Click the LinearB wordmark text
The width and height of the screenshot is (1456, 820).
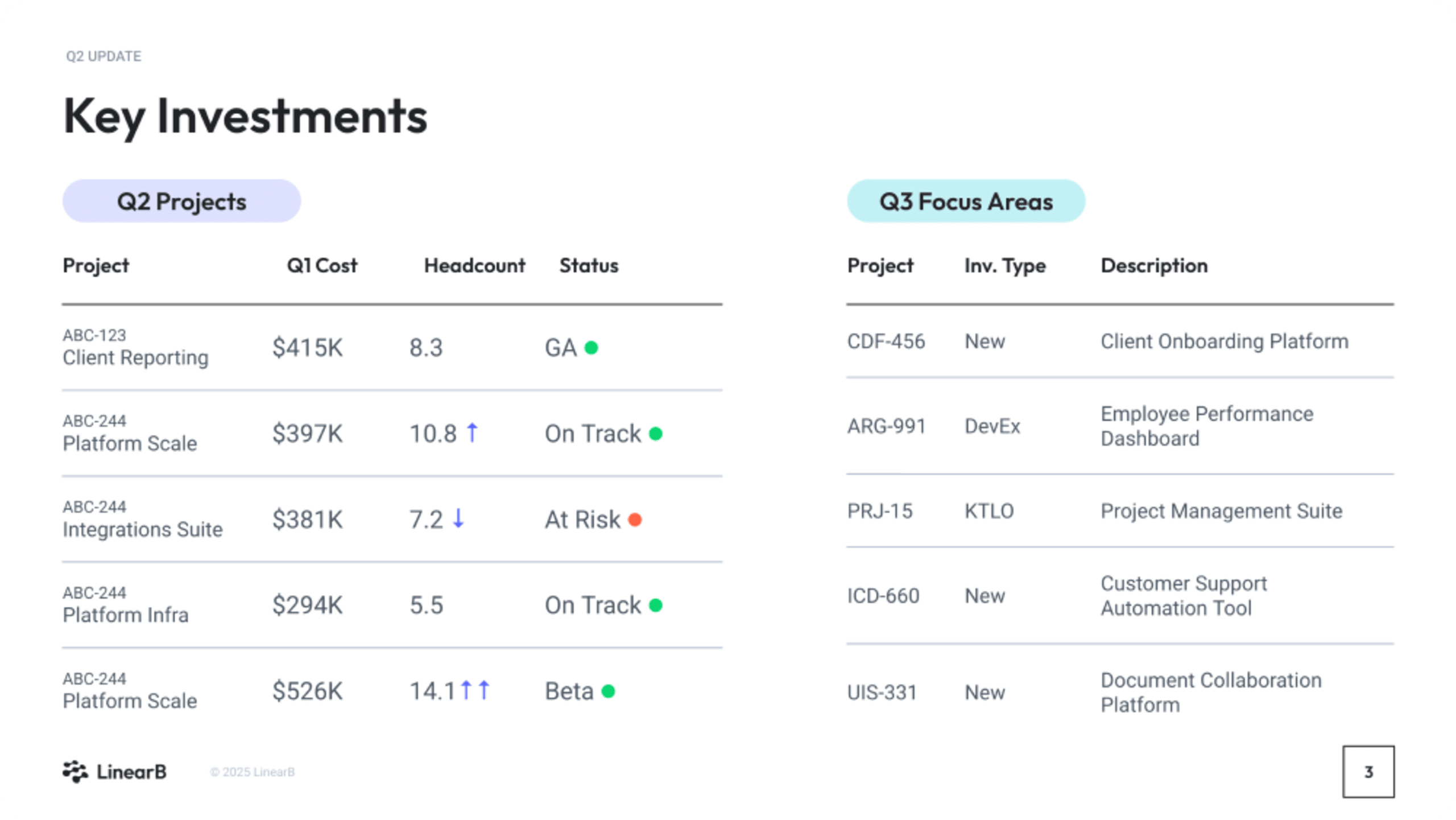[131, 772]
